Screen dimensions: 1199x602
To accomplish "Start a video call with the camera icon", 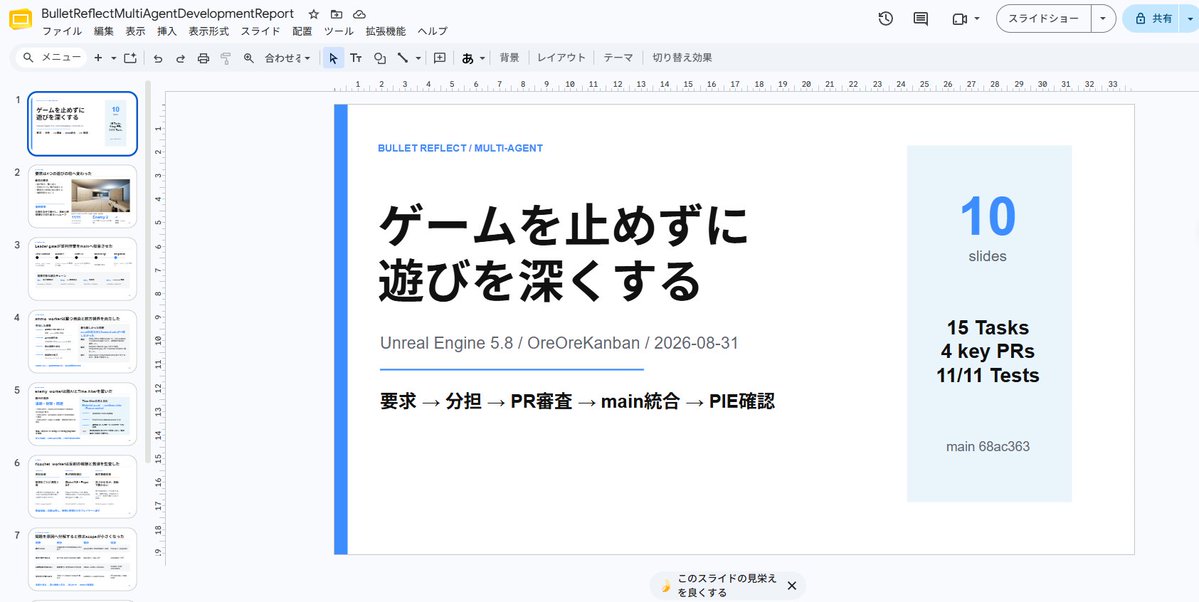I will tap(960, 18).
